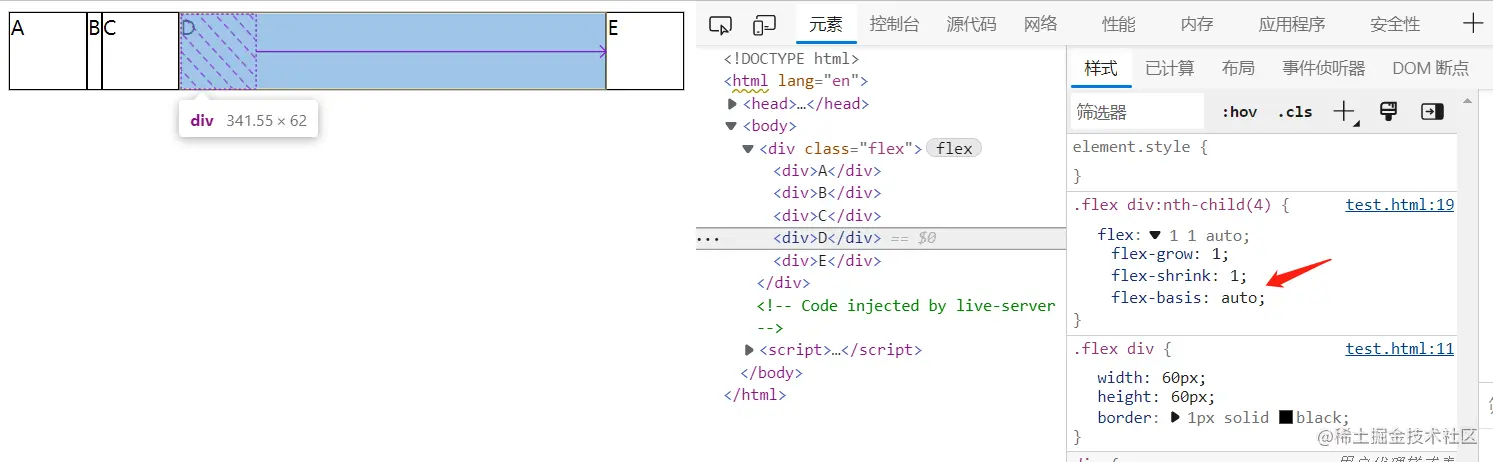
Task: Click box A in the page
Action: (x=48, y=51)
